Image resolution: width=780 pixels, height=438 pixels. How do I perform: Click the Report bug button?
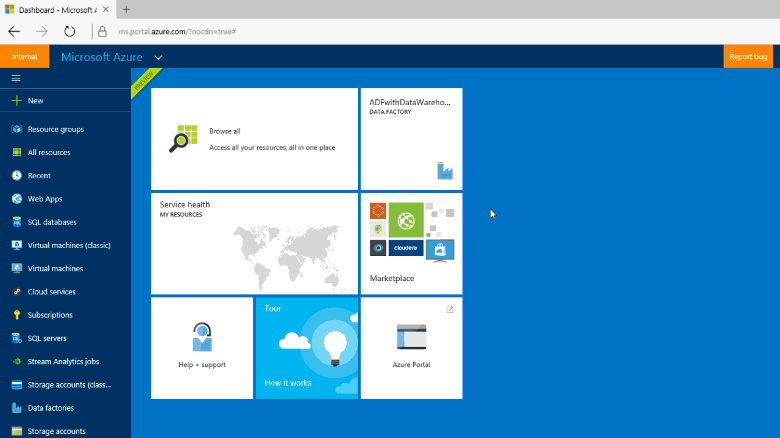[748, 57]
